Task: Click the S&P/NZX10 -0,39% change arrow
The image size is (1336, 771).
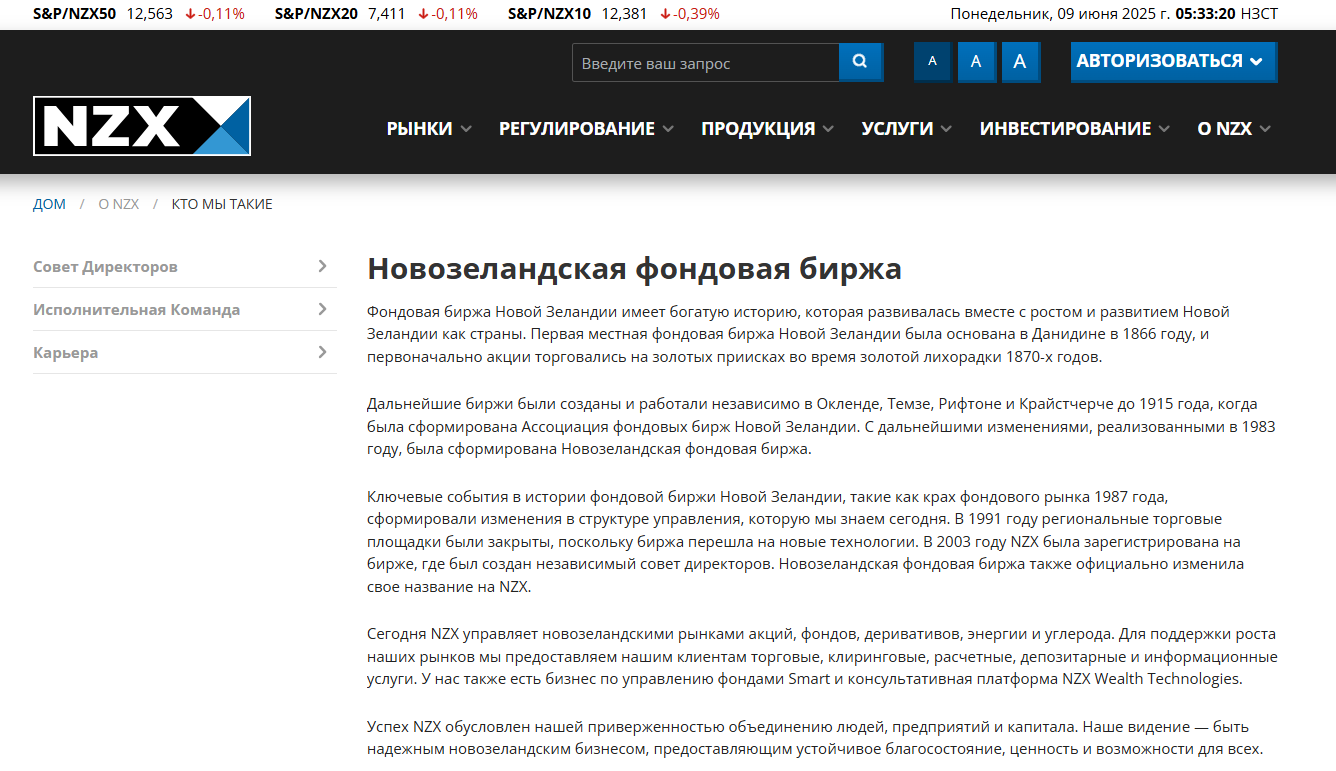Action: (x=665, y=14)
